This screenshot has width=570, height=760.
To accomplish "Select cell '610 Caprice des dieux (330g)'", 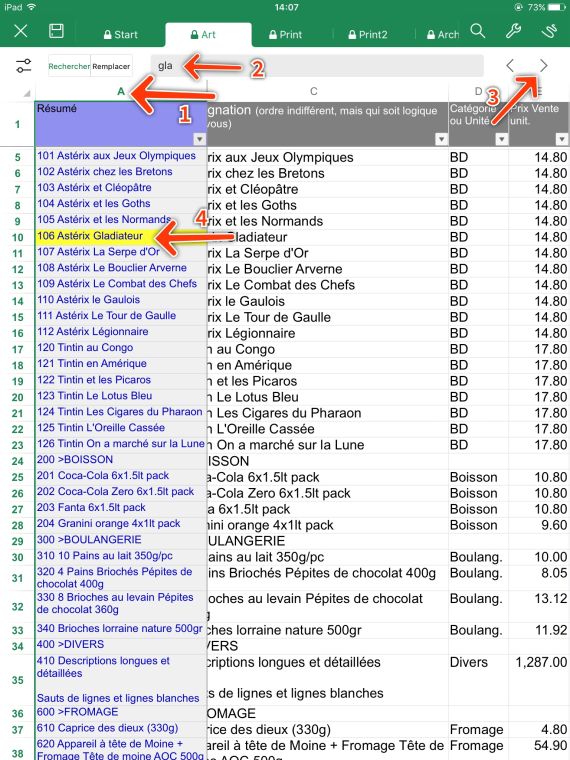I will pyautogui.click(x=121, y=728).
